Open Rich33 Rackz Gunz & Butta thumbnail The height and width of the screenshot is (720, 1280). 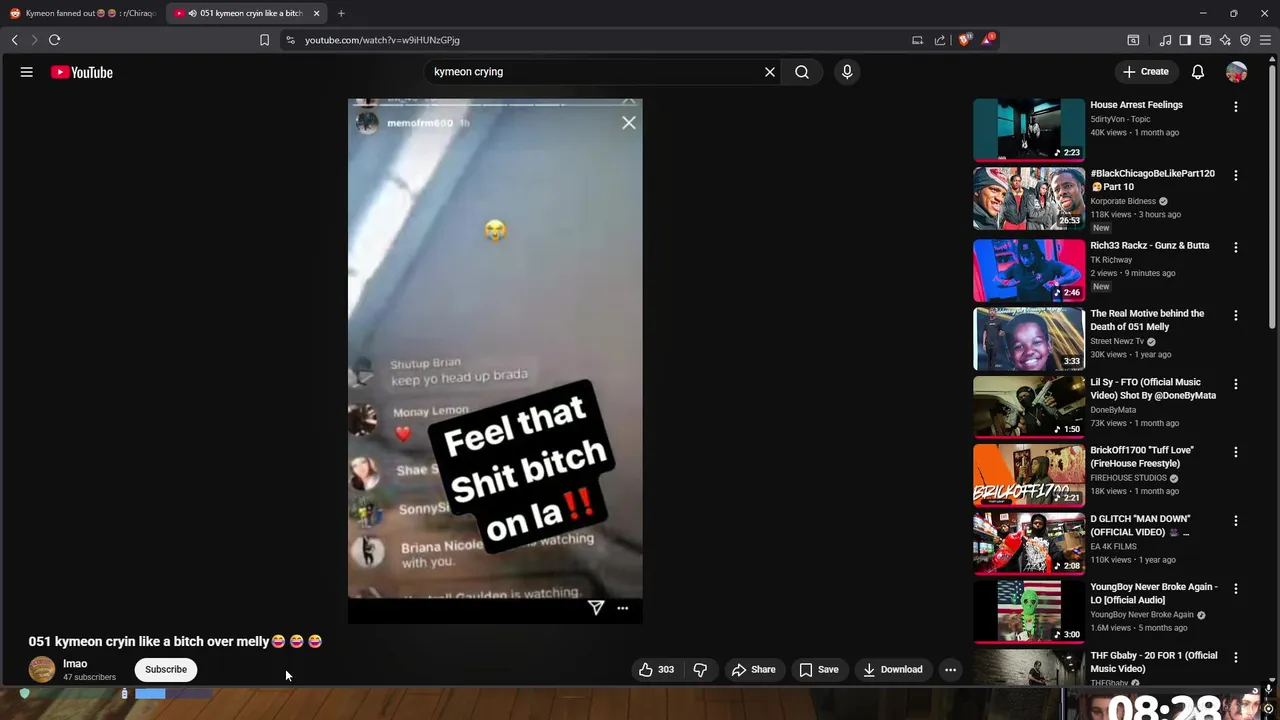click(1029, 270)
